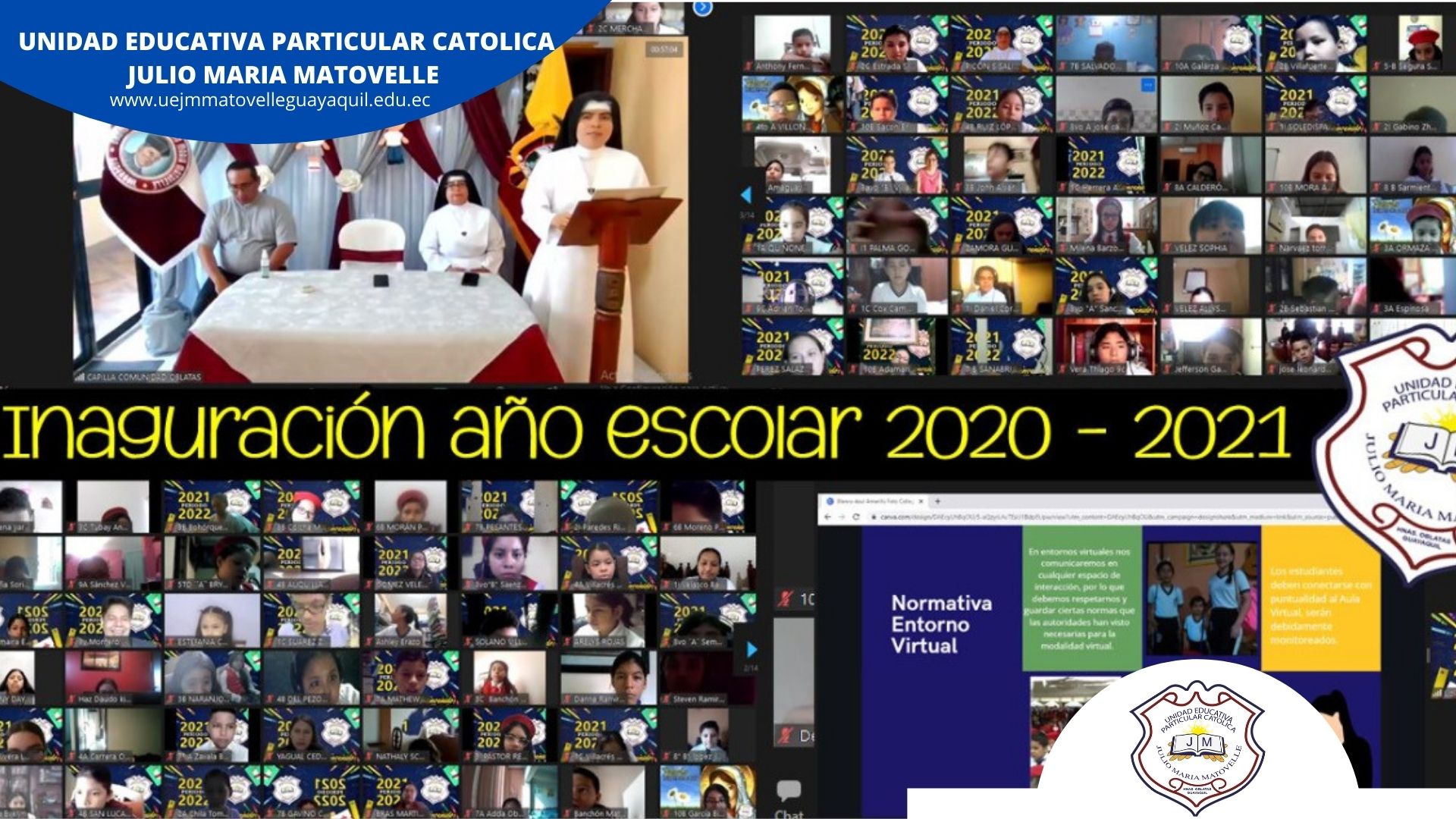Viewport: 1456px width, 819px height.
Task: Click green 'En entornos virtuales' text block
Action: pos(1081,599)
